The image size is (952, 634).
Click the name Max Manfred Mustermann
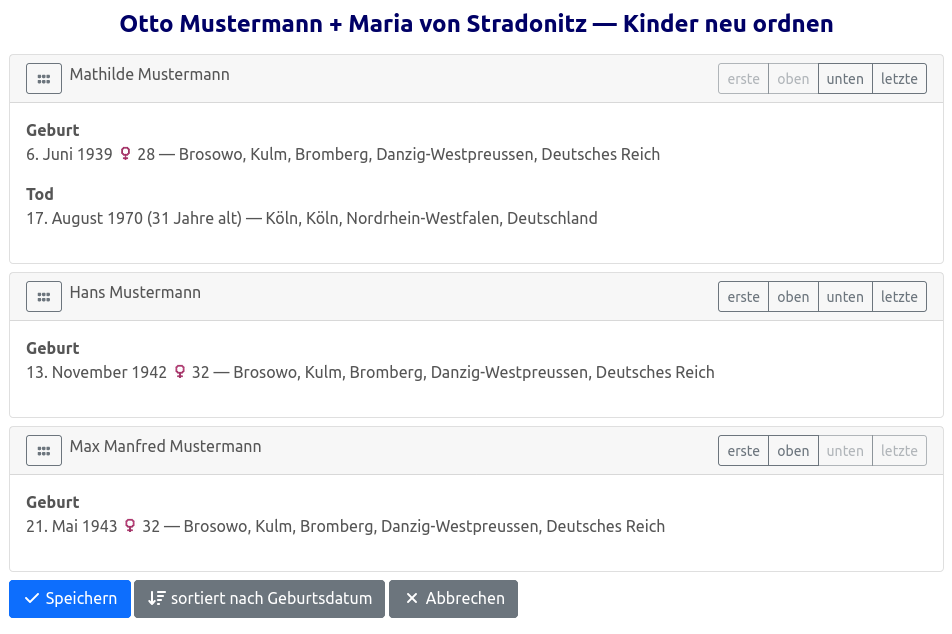pyautogui.click(x=165, y=447)
